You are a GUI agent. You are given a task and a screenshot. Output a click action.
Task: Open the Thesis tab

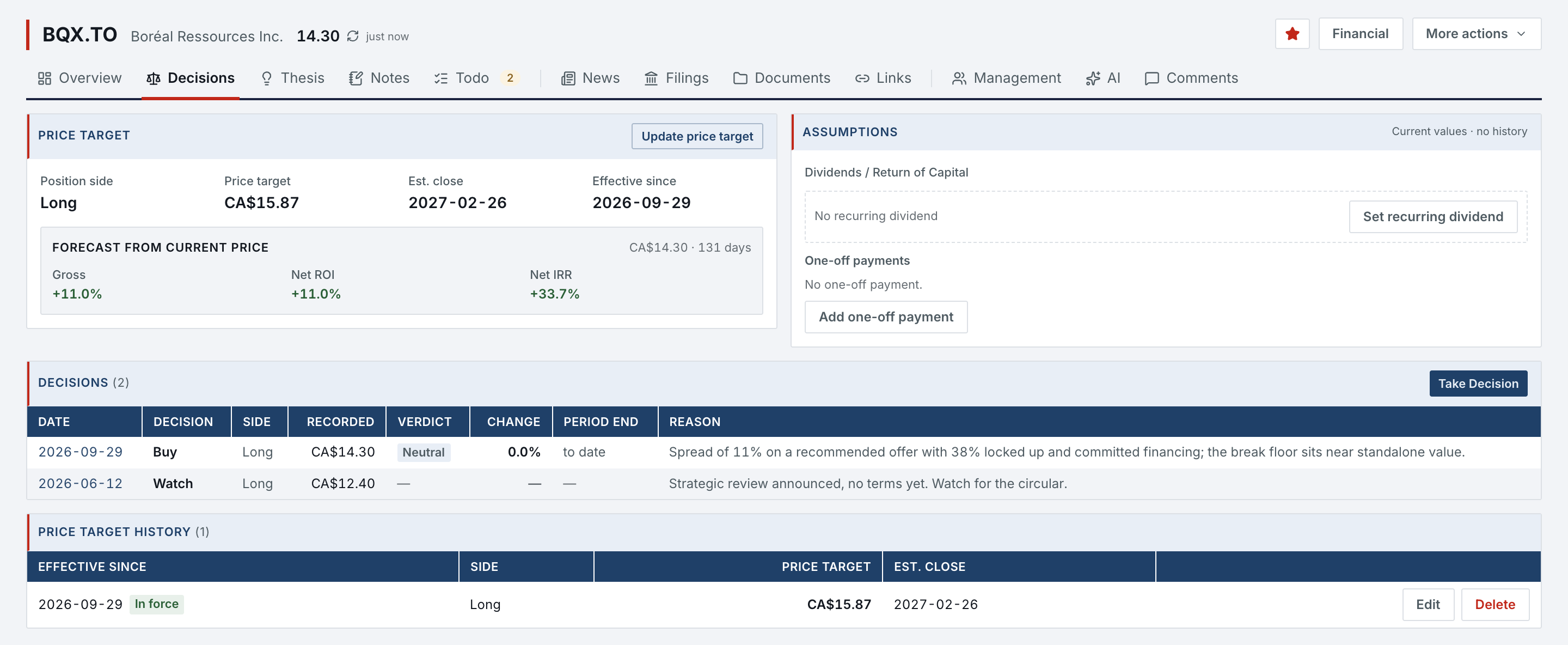(x=292, y=78)
